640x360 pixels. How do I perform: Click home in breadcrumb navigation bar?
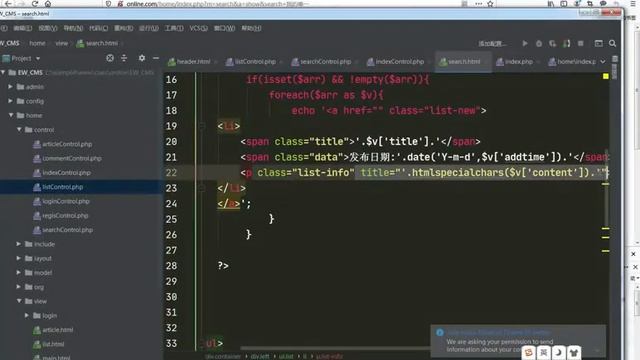click(x=37, y=43)
